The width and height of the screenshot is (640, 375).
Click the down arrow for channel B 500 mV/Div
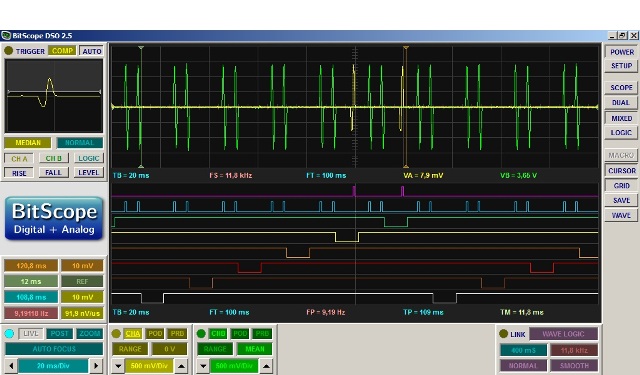(x=203, y=366)
